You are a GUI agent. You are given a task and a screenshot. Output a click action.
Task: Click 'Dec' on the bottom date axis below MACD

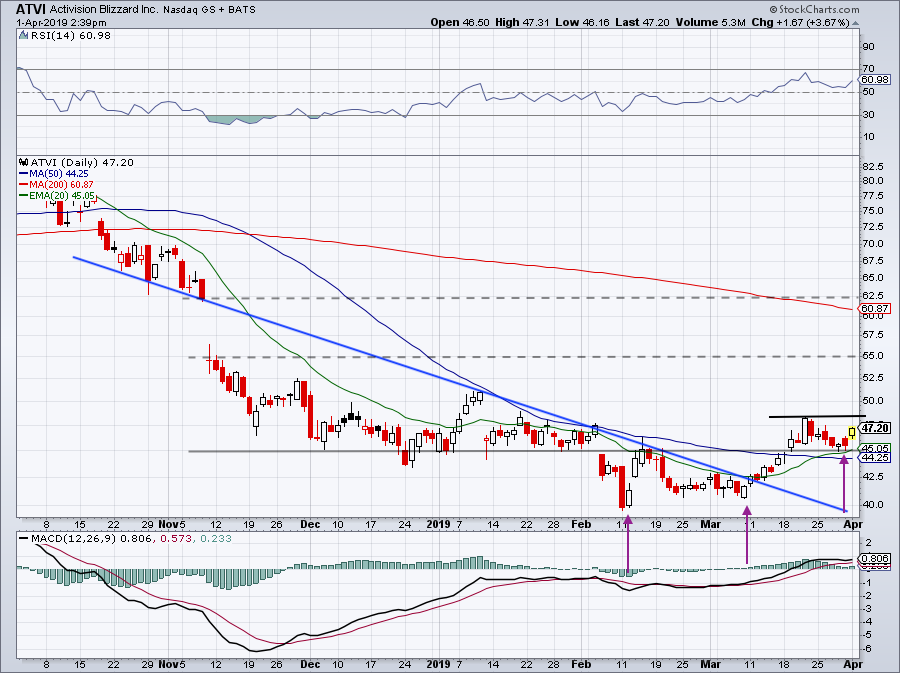pyautogui.click(x=310, y=665)
